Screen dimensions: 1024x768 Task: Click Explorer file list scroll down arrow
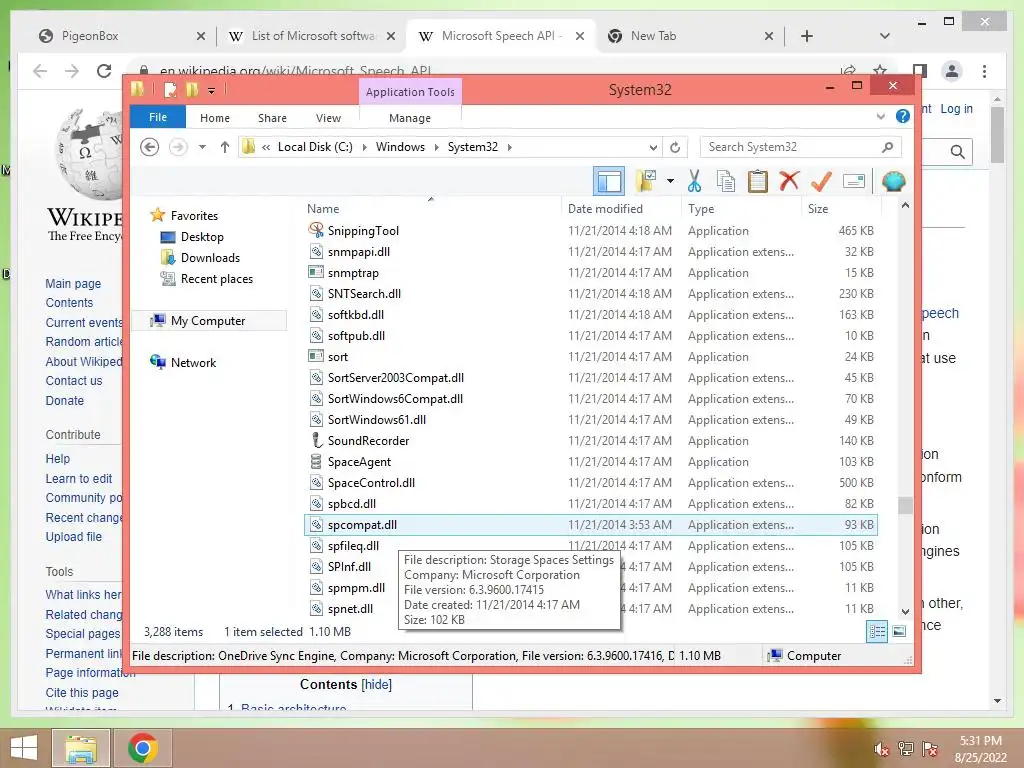tap(905, 612)
